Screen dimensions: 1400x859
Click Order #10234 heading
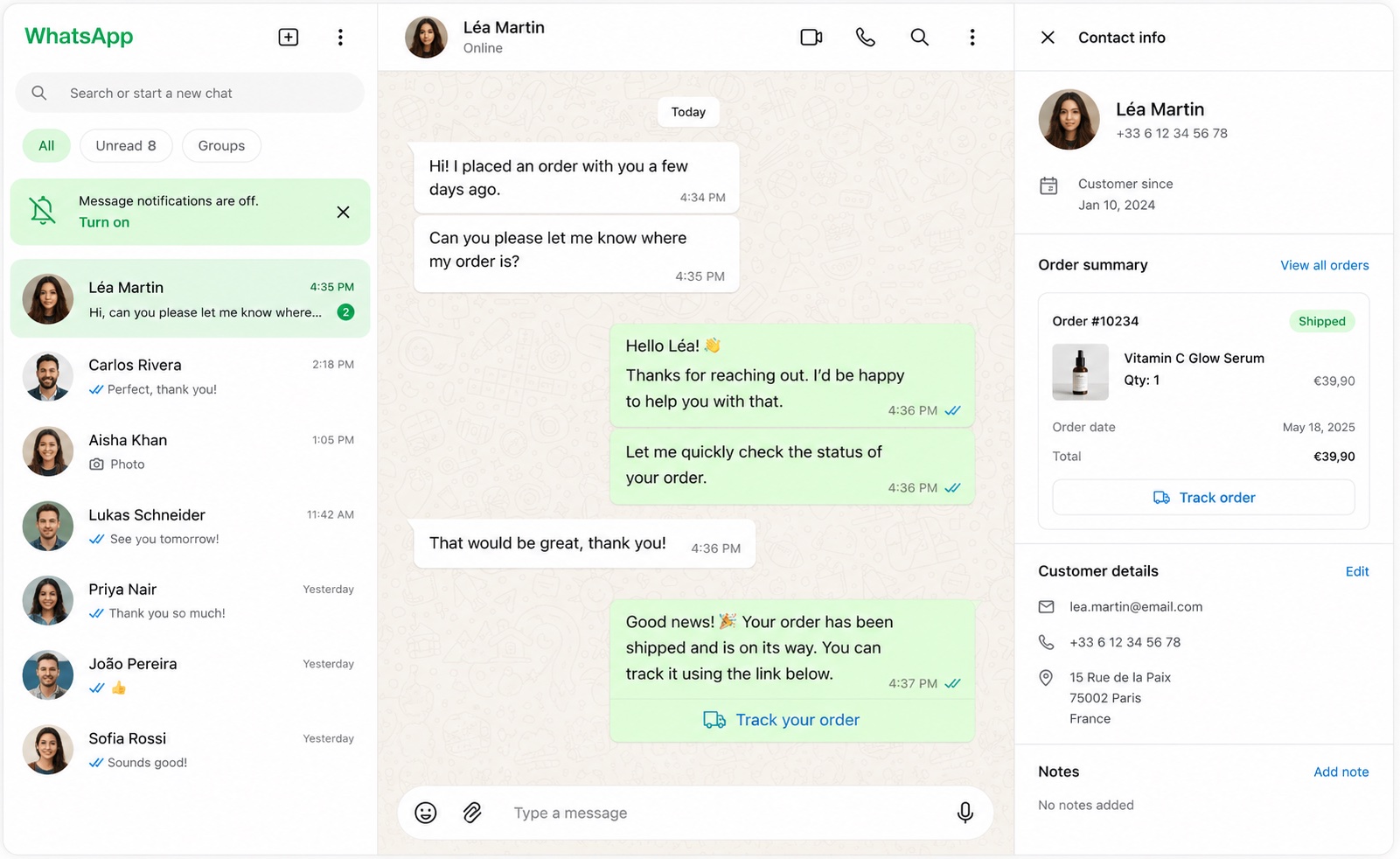[1096, 321]
